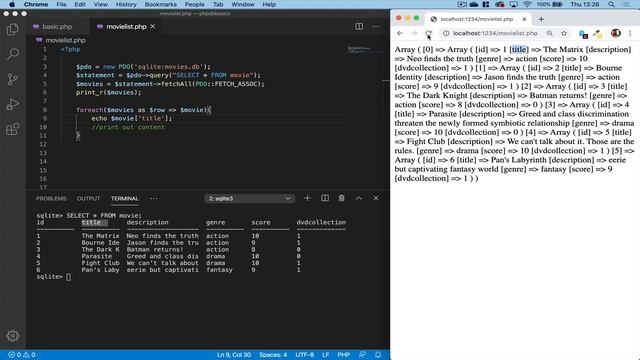Open the Search view in VS Code
This screenshot has height=360, width=640.
click(x=13, y=54)
